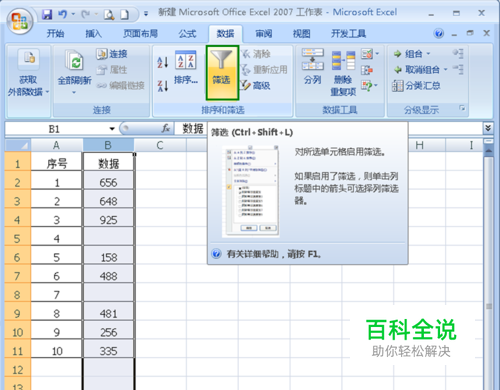This screenshot has width=500, height=390.
Task: Click the tooltip help icon beside F1 text
Action: tap(216, 254)
